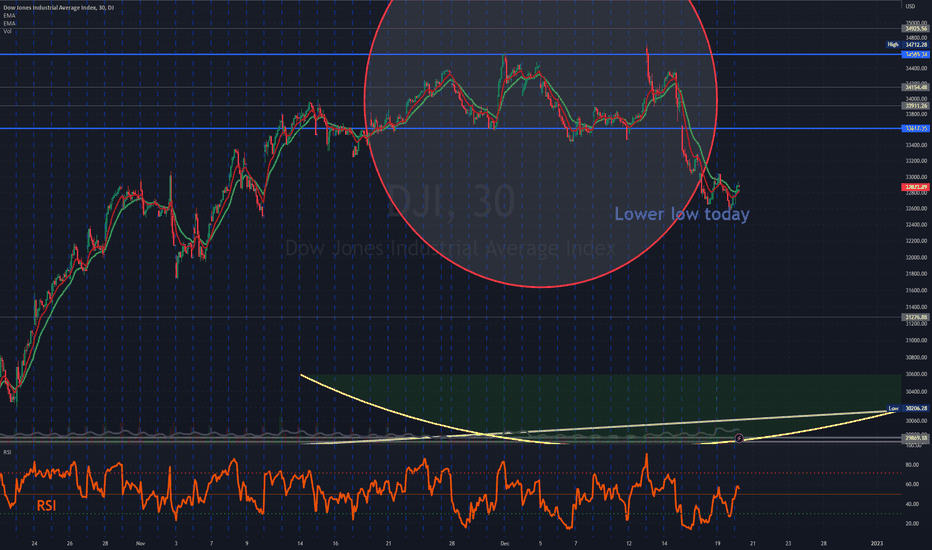
Task: Click the USD currency label on price axis
Action: coord(910,6)
